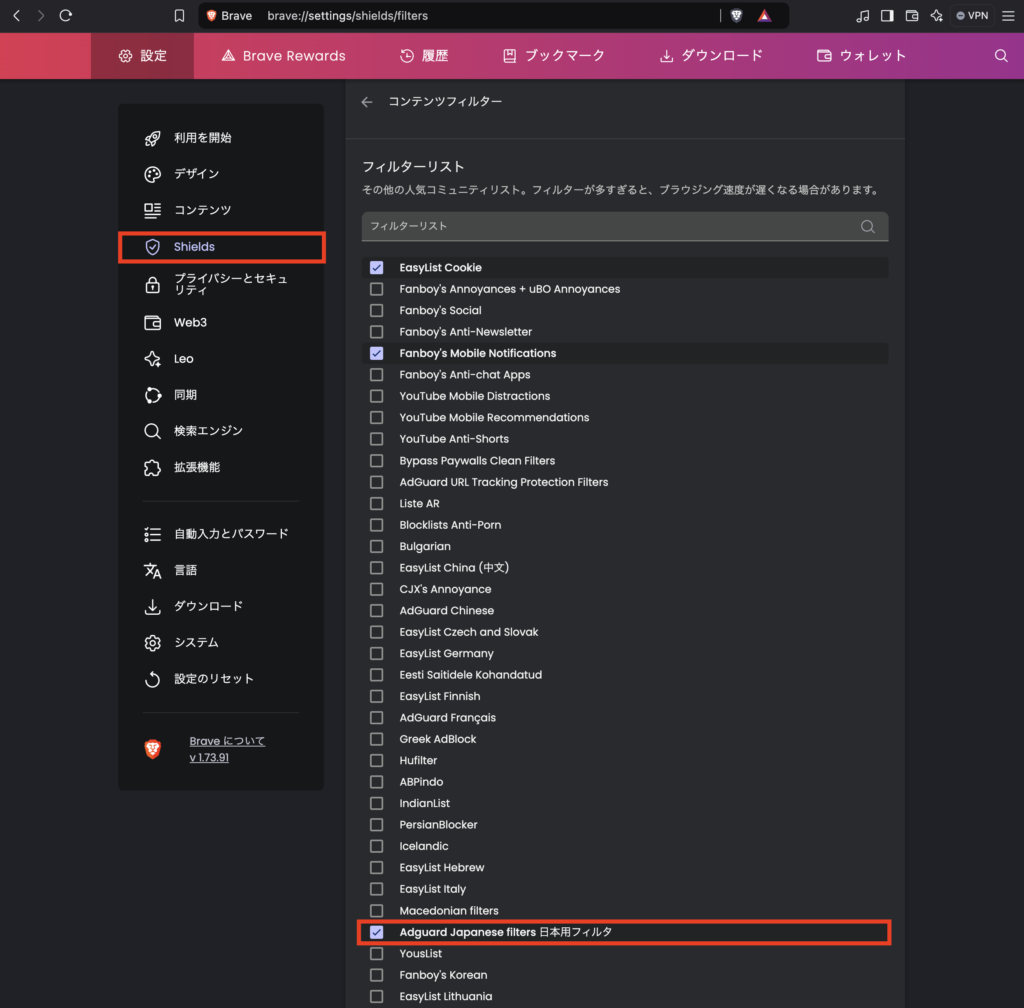
Task: Open the ウォレット tab
Action: (861, 55)
